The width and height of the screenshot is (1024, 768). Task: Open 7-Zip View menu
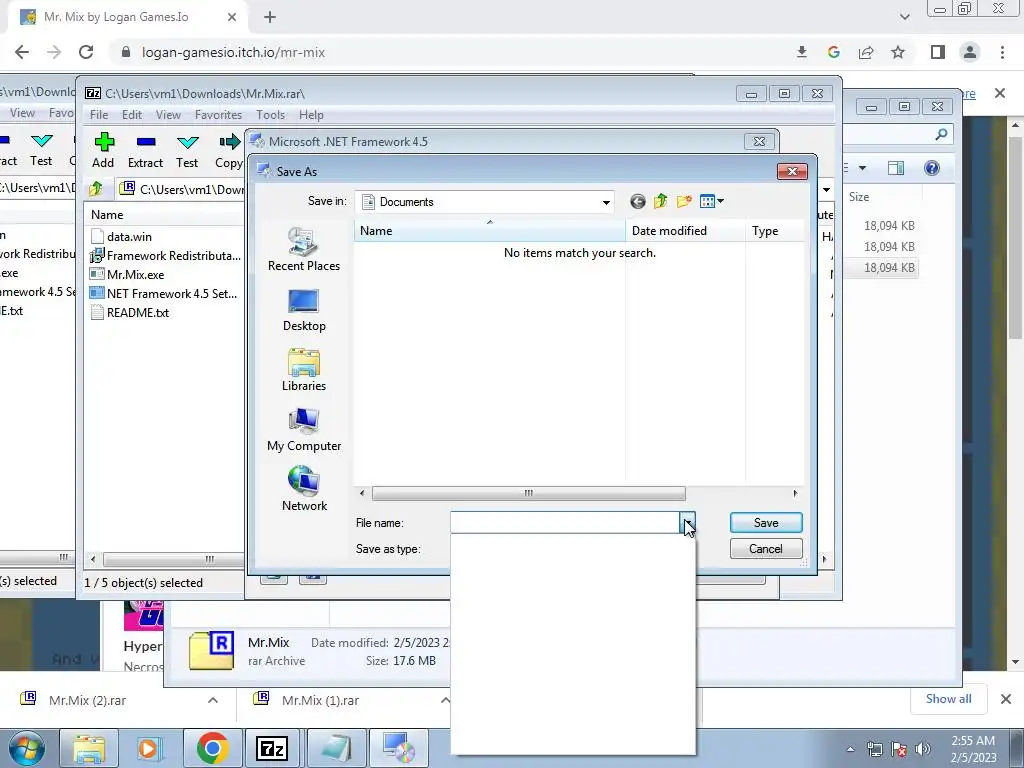click(168, 115)
